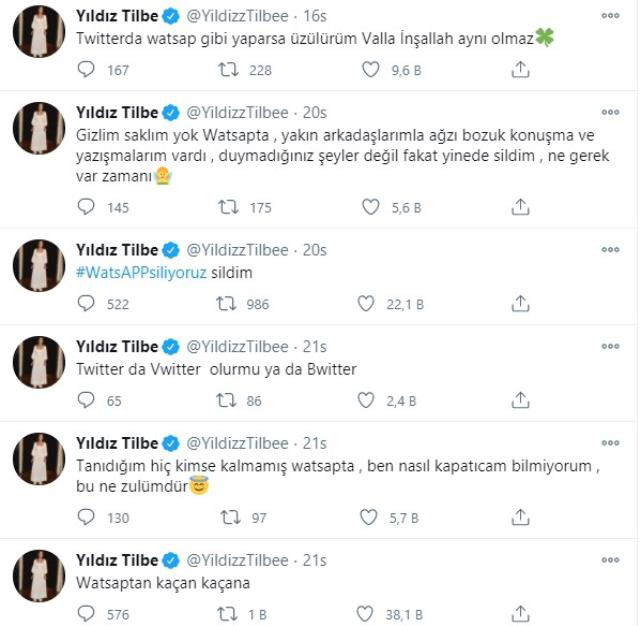Like the #WatsAPPsiliyoruz tweet with 22,1 B likes

(371, 304)
